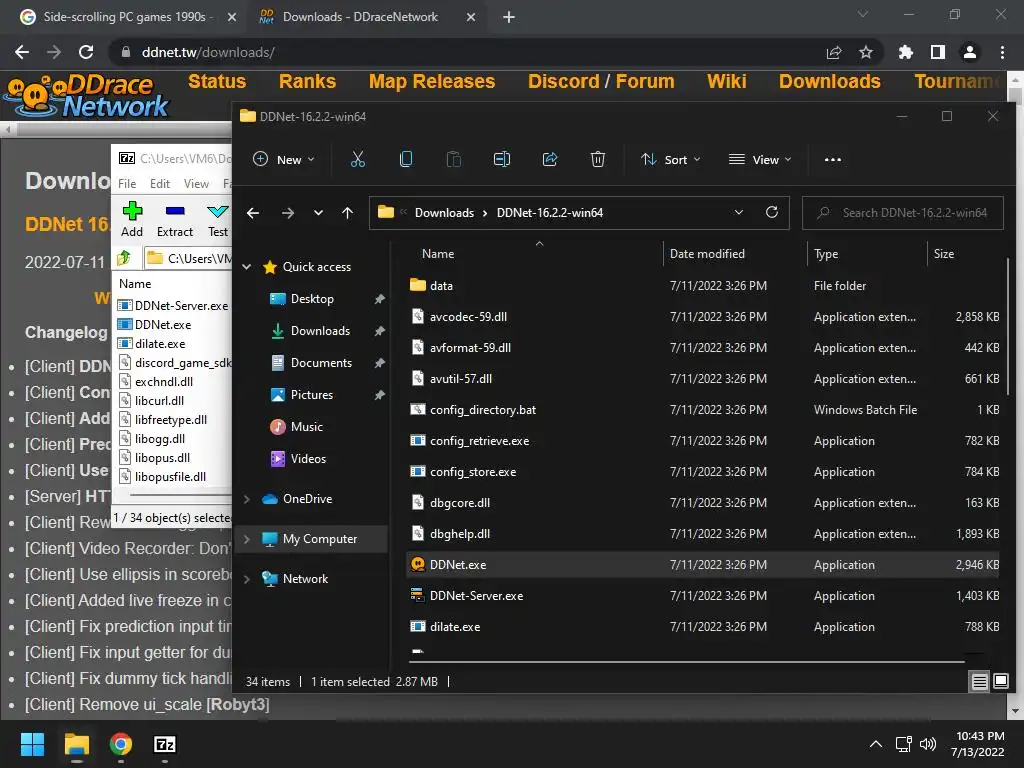Open 7-Zip View menu
The width and height of the screenshot is (1024, 768).
[x=196, y=184]
